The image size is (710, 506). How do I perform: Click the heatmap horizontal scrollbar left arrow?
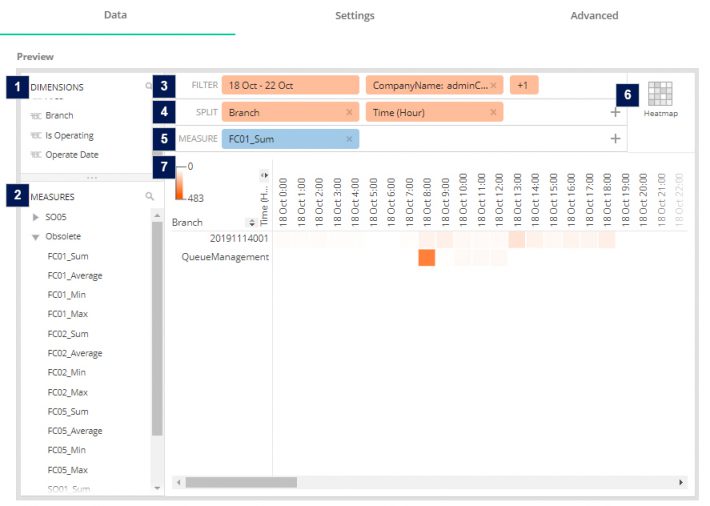click(179, 482)
